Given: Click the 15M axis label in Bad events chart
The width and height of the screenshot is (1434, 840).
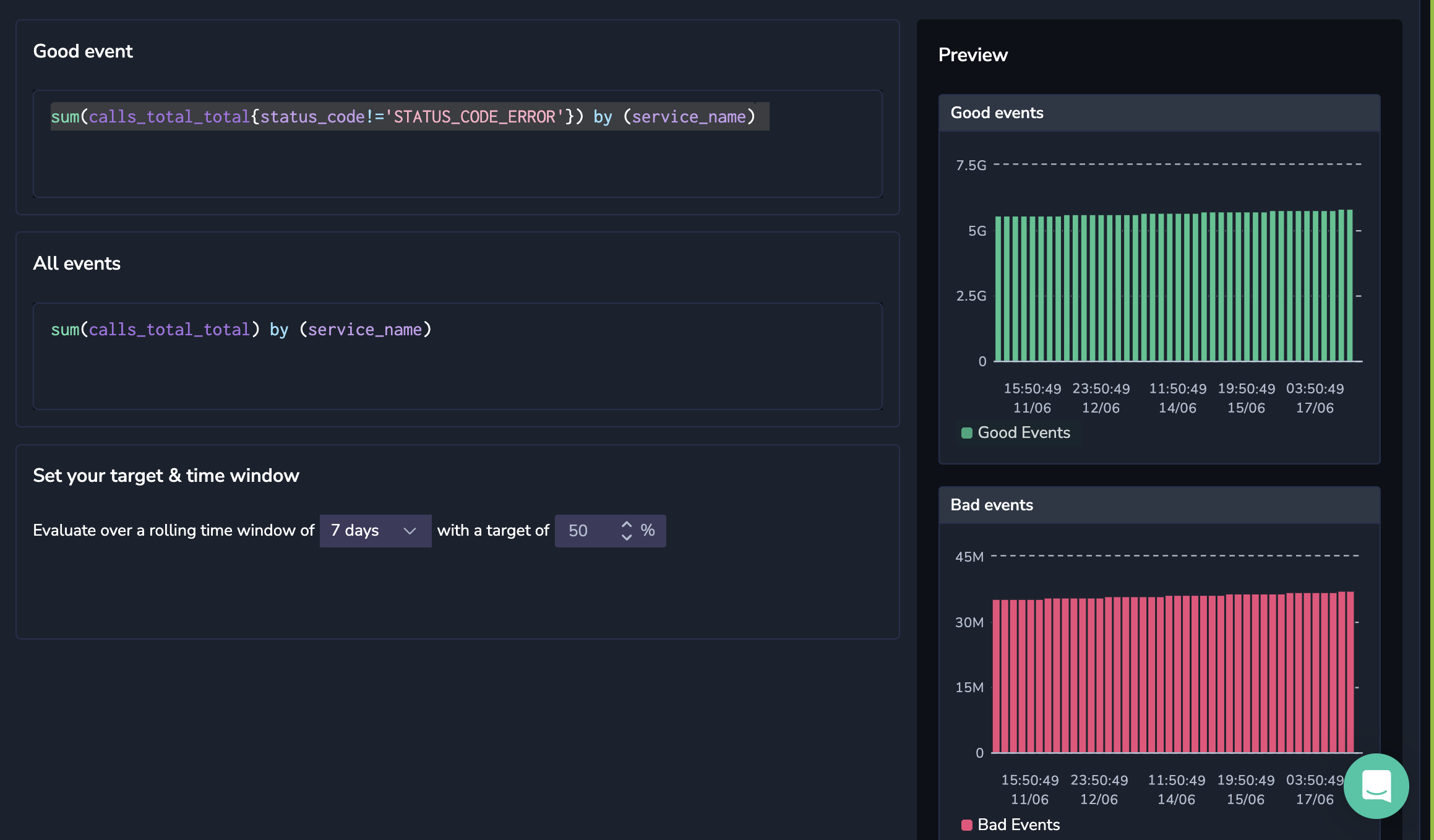Looking at the screenshot, I should point(969,687).
